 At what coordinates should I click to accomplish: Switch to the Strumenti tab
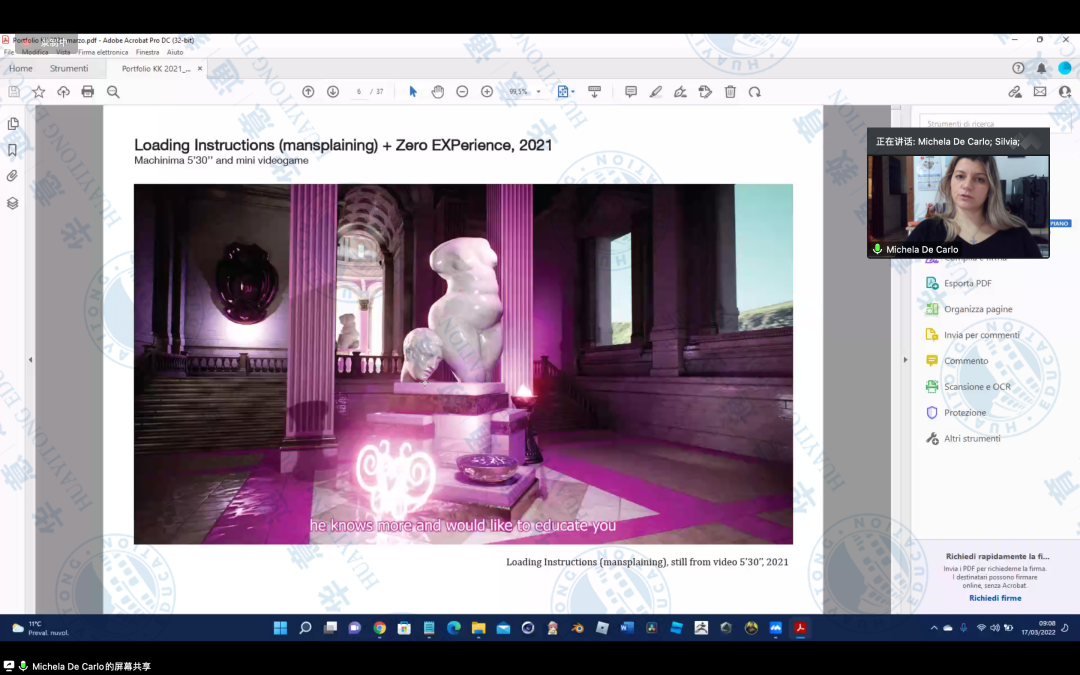point(69,68)
